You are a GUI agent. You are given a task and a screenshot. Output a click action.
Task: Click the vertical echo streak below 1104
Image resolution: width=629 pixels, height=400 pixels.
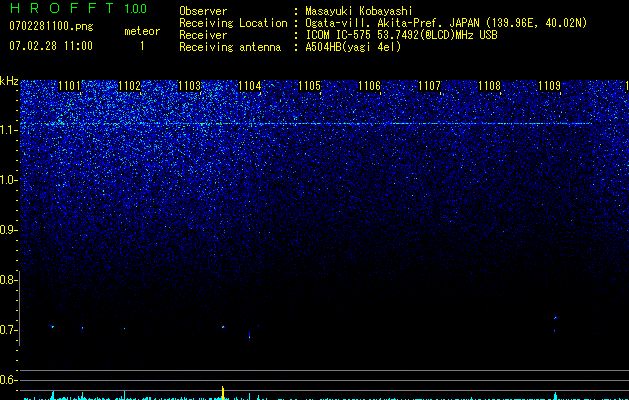[x=250, y=335]
